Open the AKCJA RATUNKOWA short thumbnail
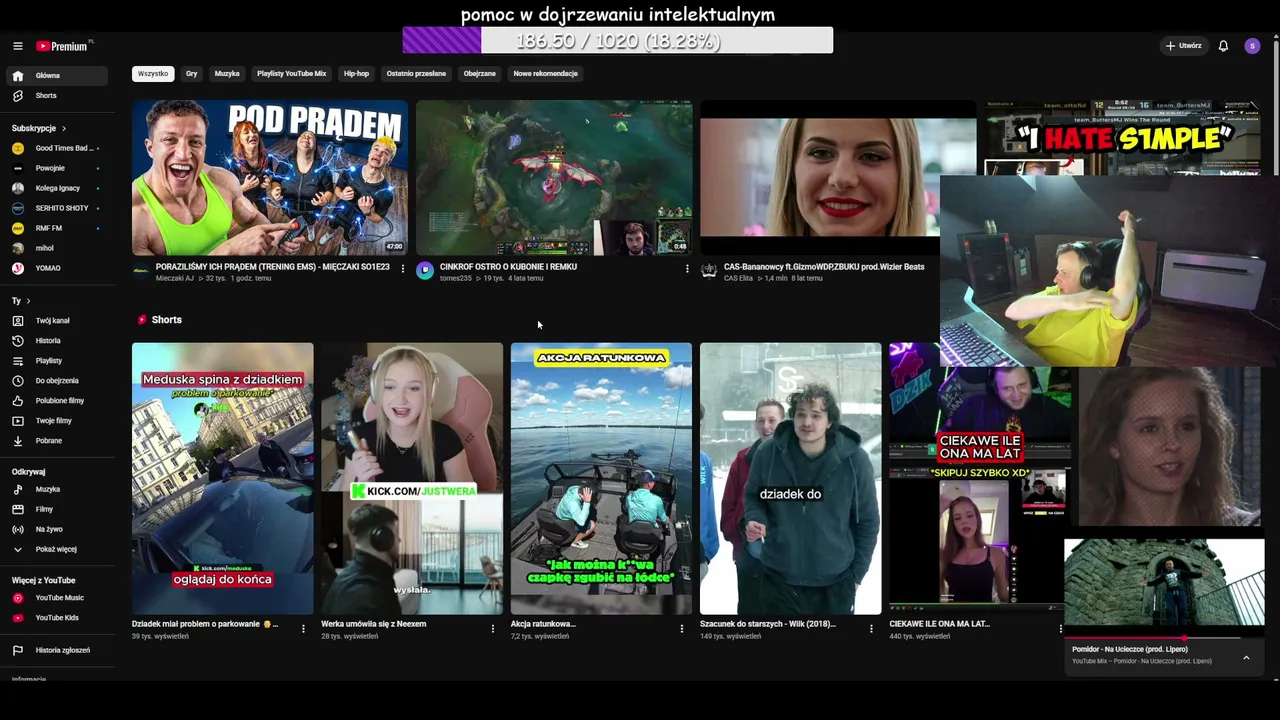 pos(601,479)
